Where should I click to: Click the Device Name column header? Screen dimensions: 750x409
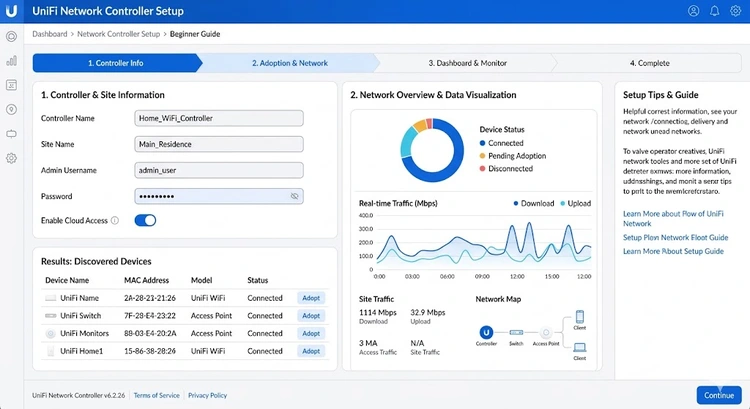click(x=67, y=280)
